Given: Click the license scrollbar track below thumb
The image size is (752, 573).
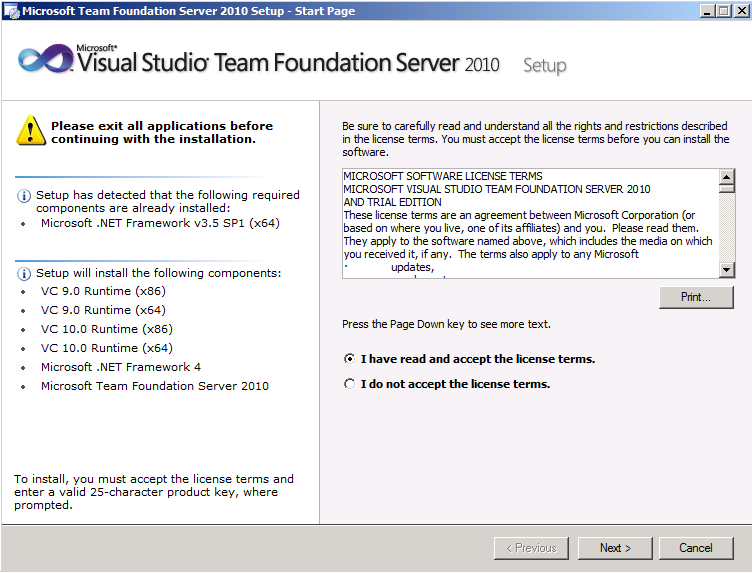Looking at the screenshot, I should [x=727, y=228].
